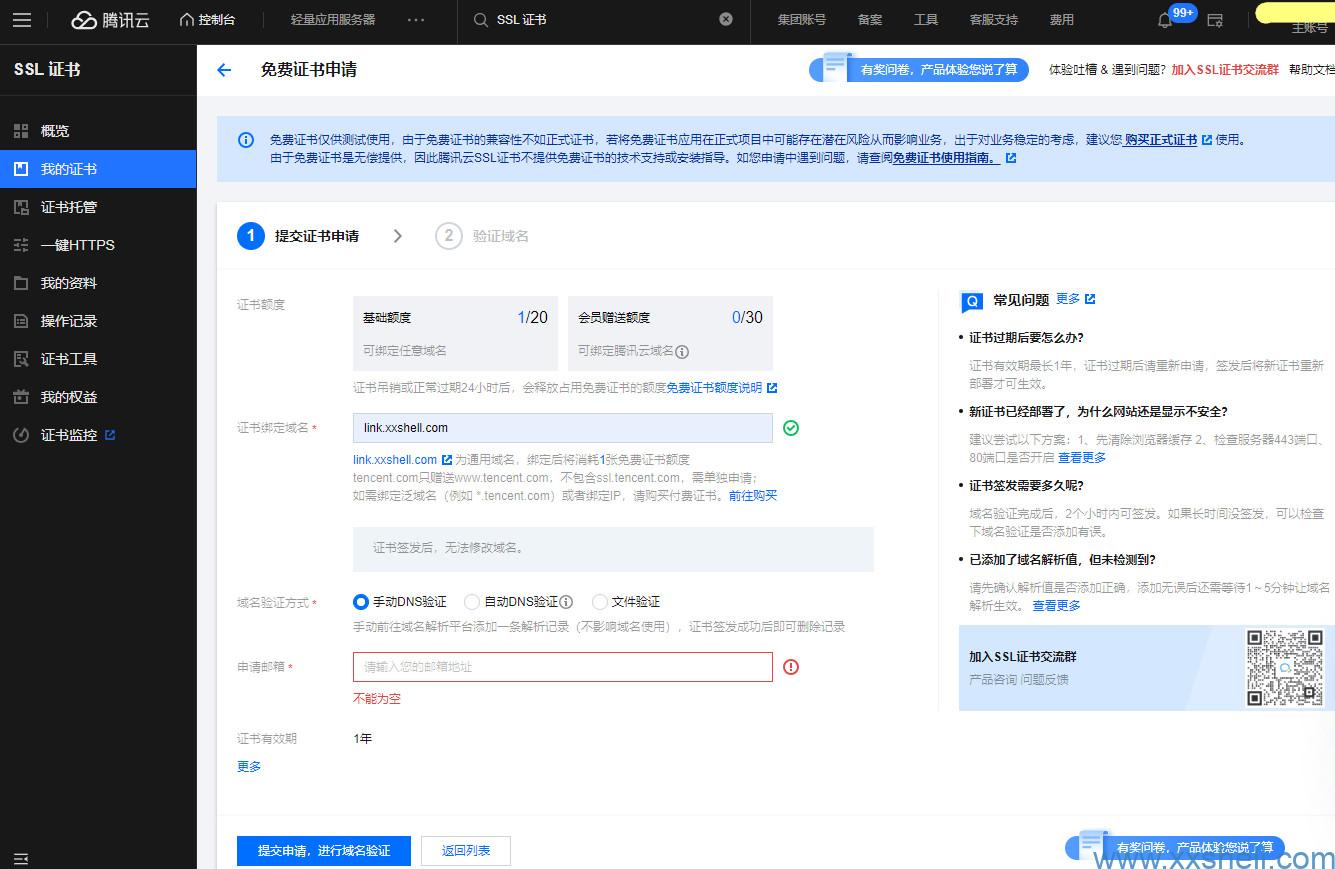Image resolution: width=1335 pixels, height=869 pixels.
Task: Click the search magnifier icon in top bar
Action: [x=481, y=20]
